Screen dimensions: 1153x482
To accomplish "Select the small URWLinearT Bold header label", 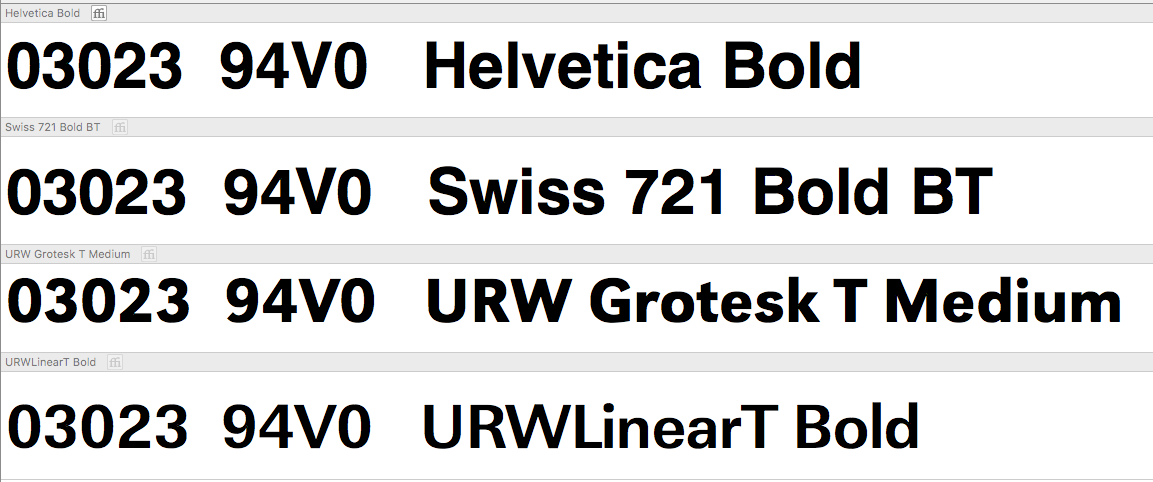I will (x=50, y=362).
